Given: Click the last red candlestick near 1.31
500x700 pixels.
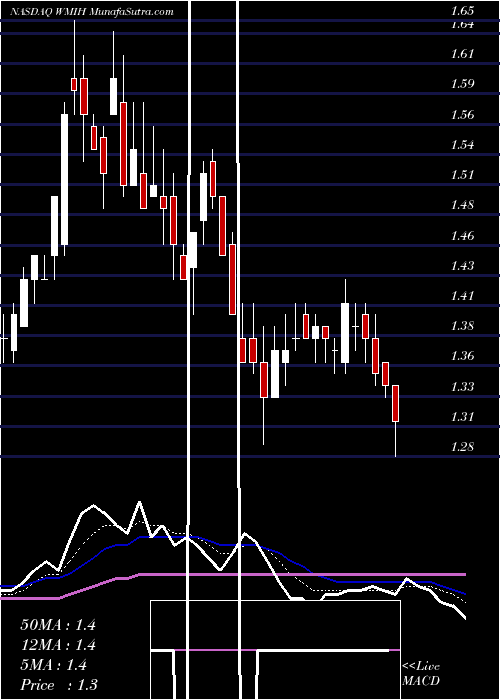Looking at the screenshot, I should pos(395,403).
